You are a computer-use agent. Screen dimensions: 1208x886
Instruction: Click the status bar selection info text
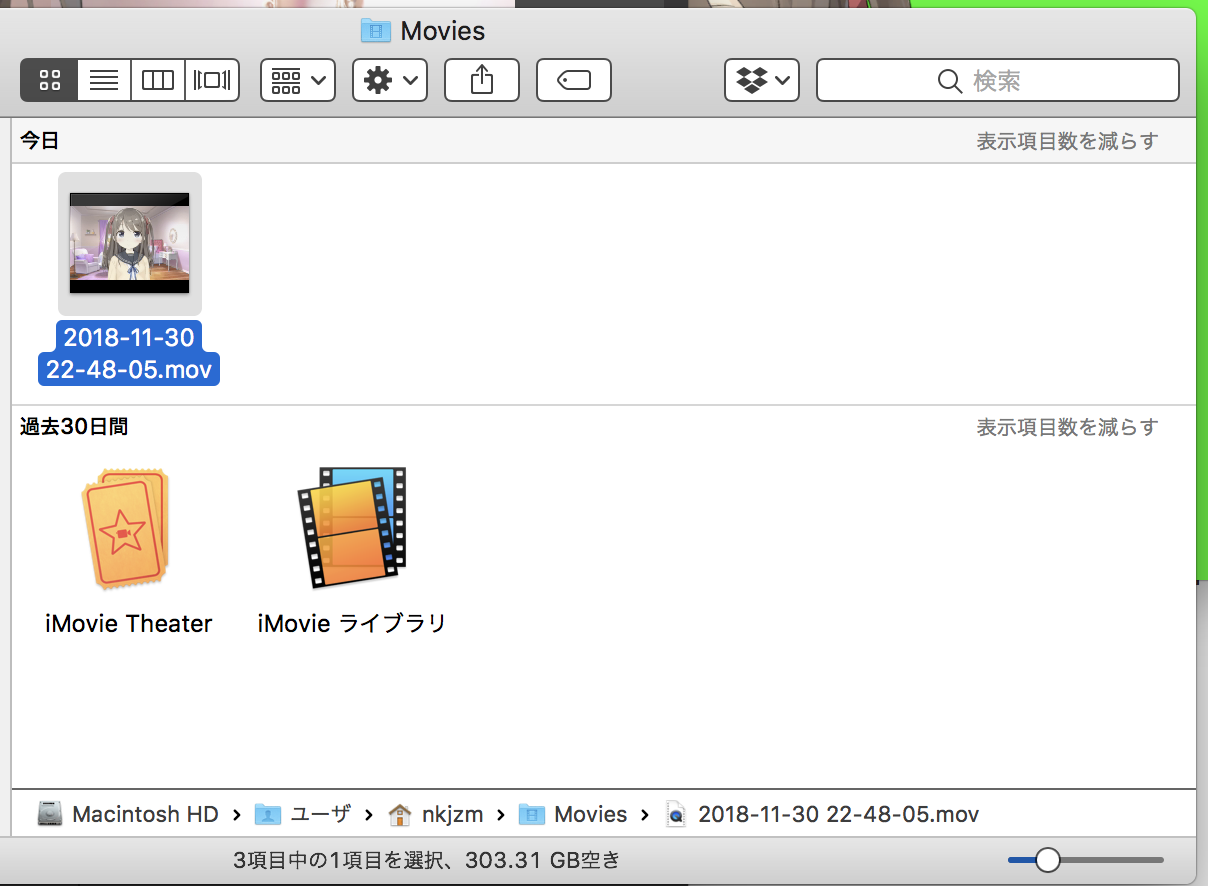[x=427, y=860]
